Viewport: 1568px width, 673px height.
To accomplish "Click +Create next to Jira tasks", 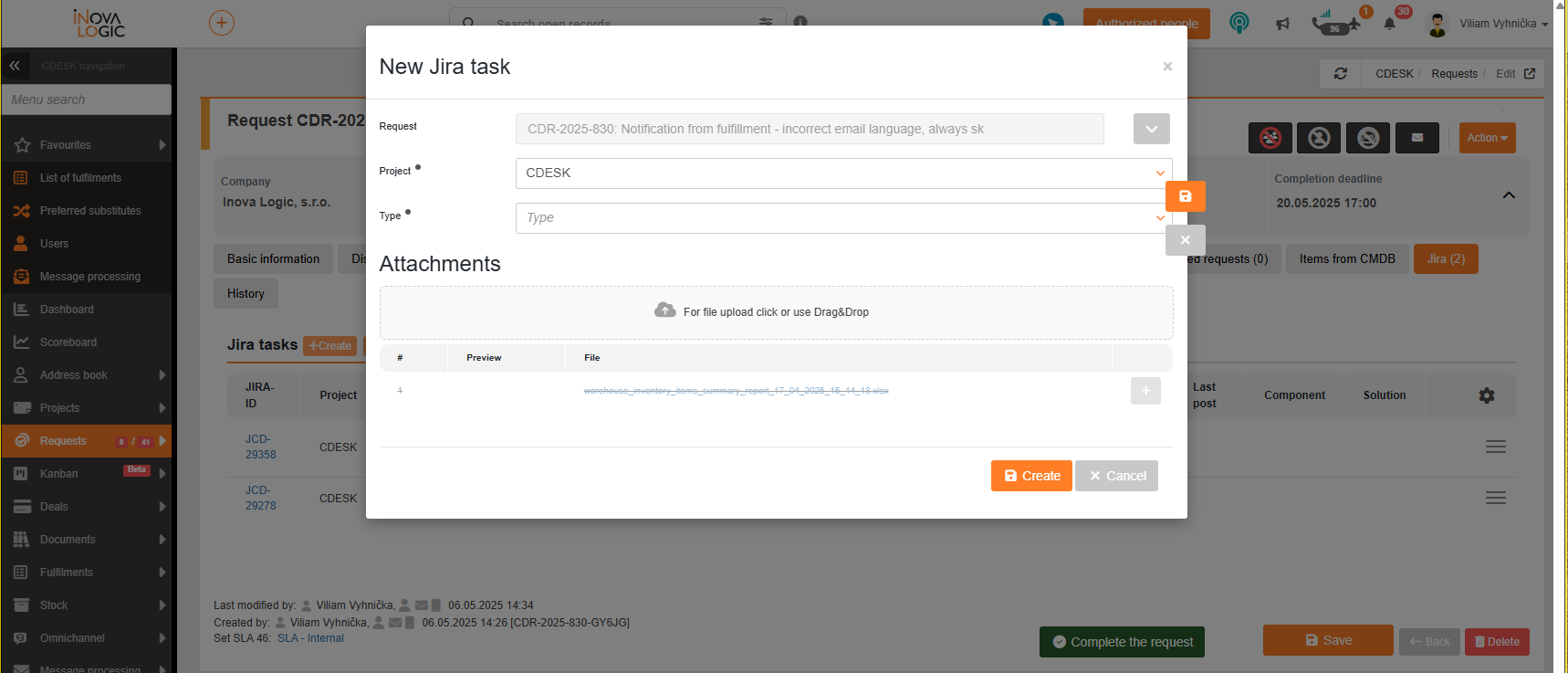I will pos(330,346).
